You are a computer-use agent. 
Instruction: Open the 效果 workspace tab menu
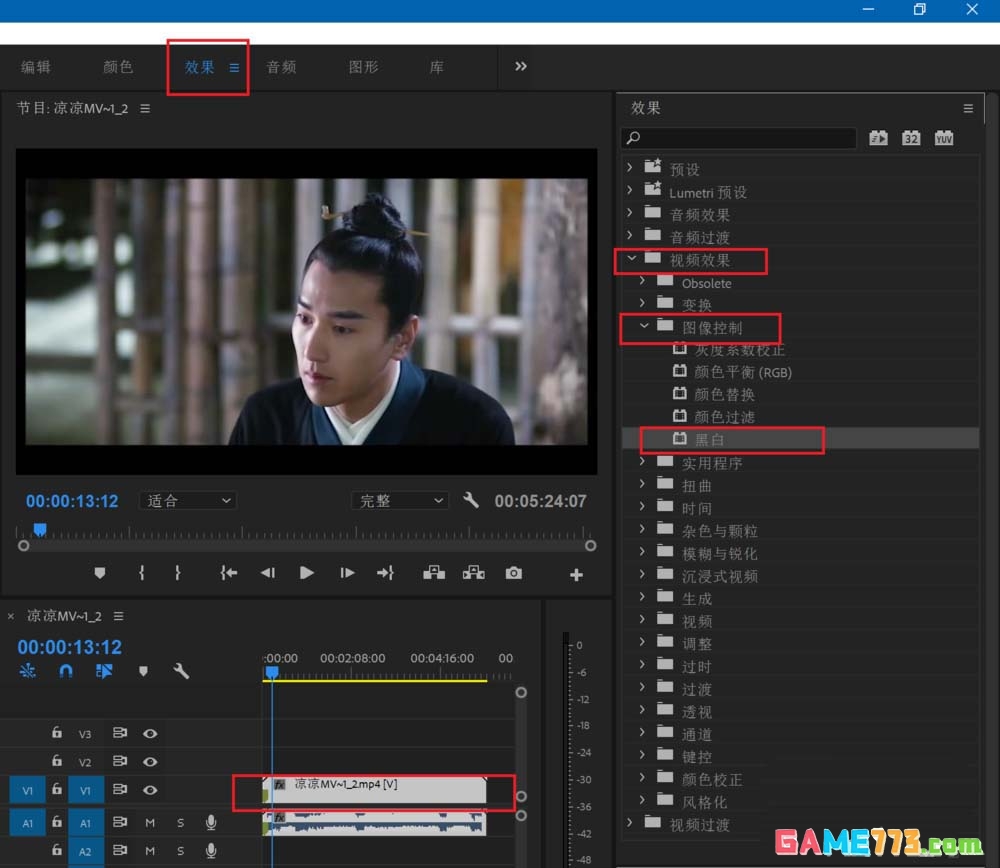[x=234, y=68]
